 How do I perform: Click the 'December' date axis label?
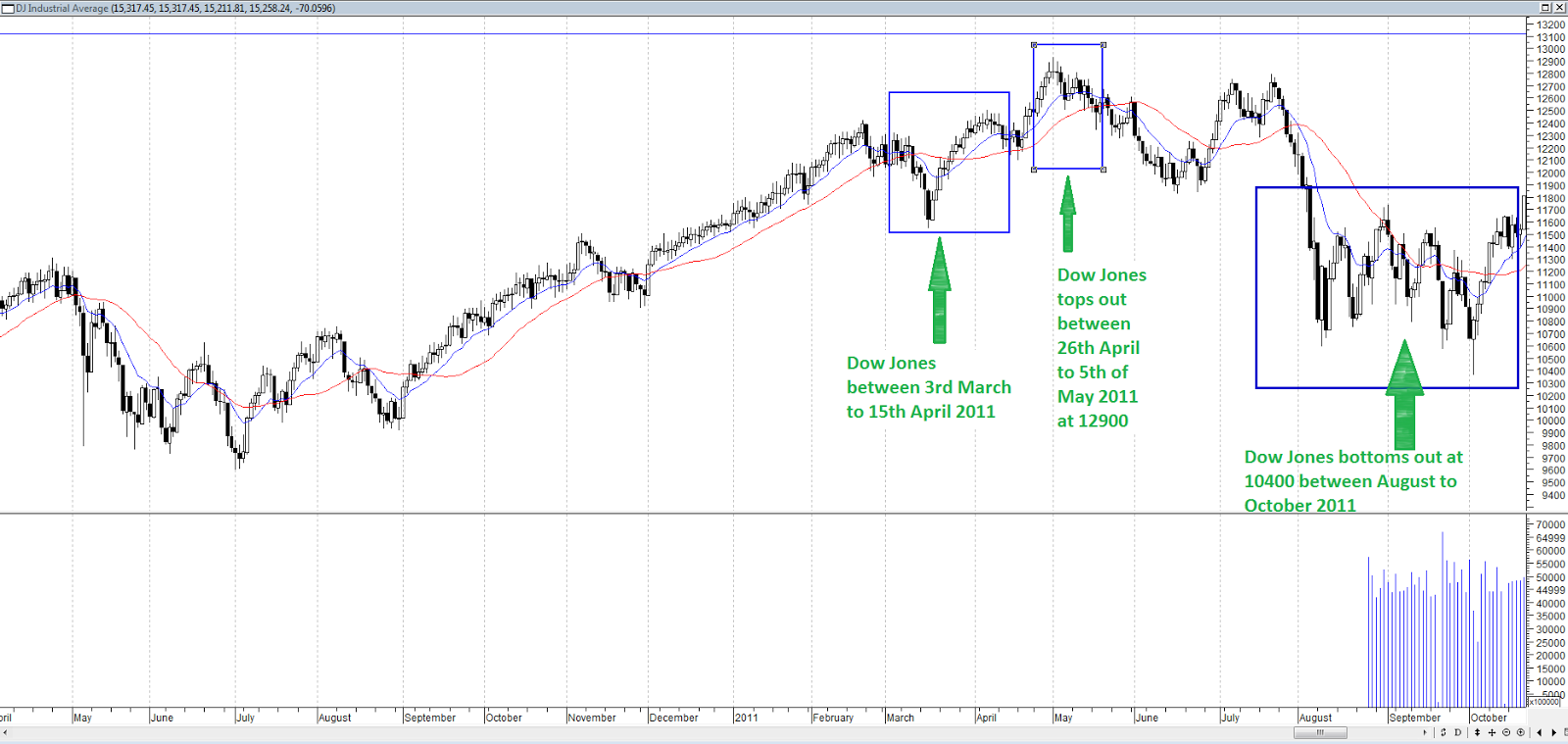[x=674, y=718]
